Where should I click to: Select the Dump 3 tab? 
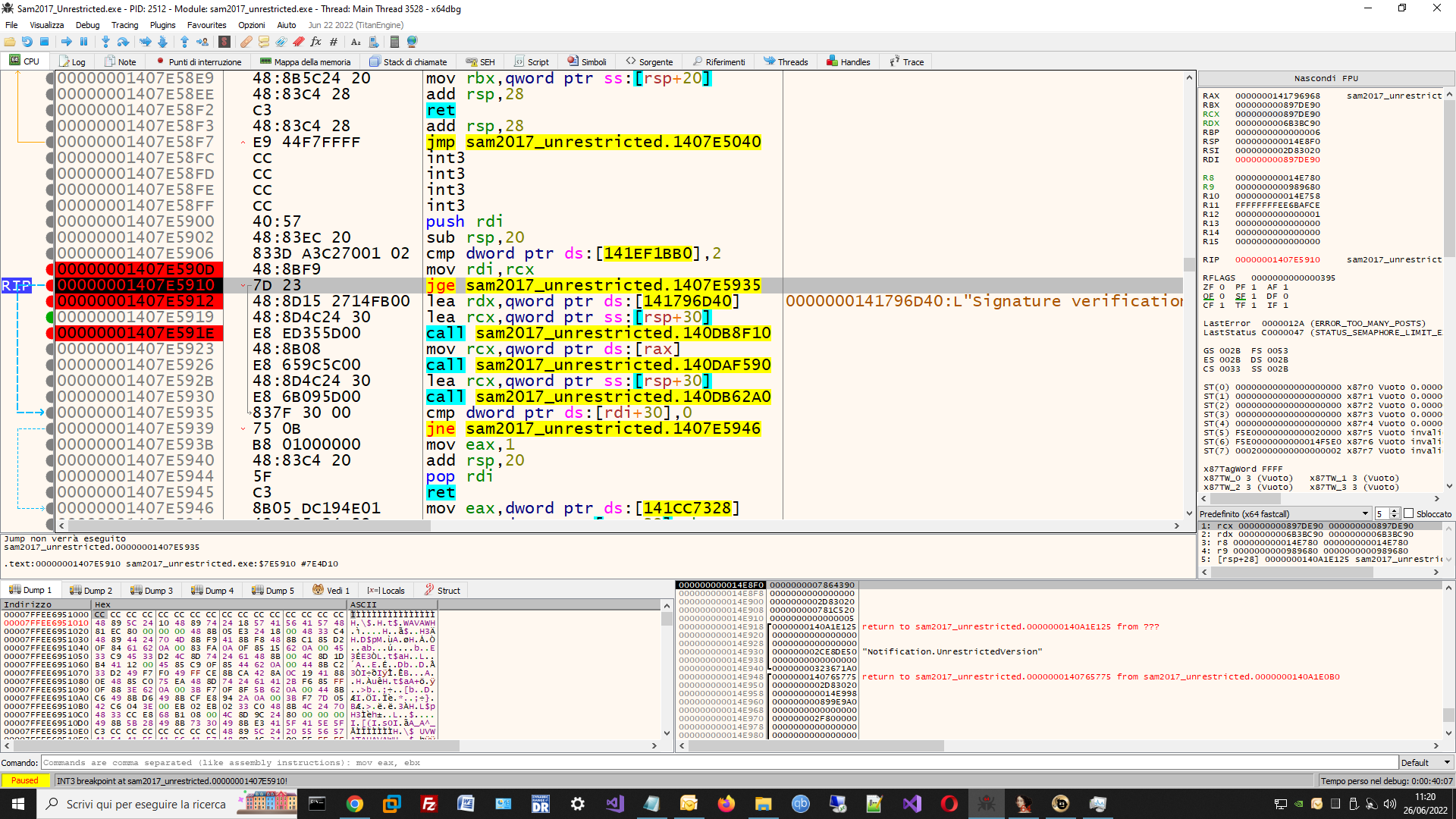(x=152, y=590)
